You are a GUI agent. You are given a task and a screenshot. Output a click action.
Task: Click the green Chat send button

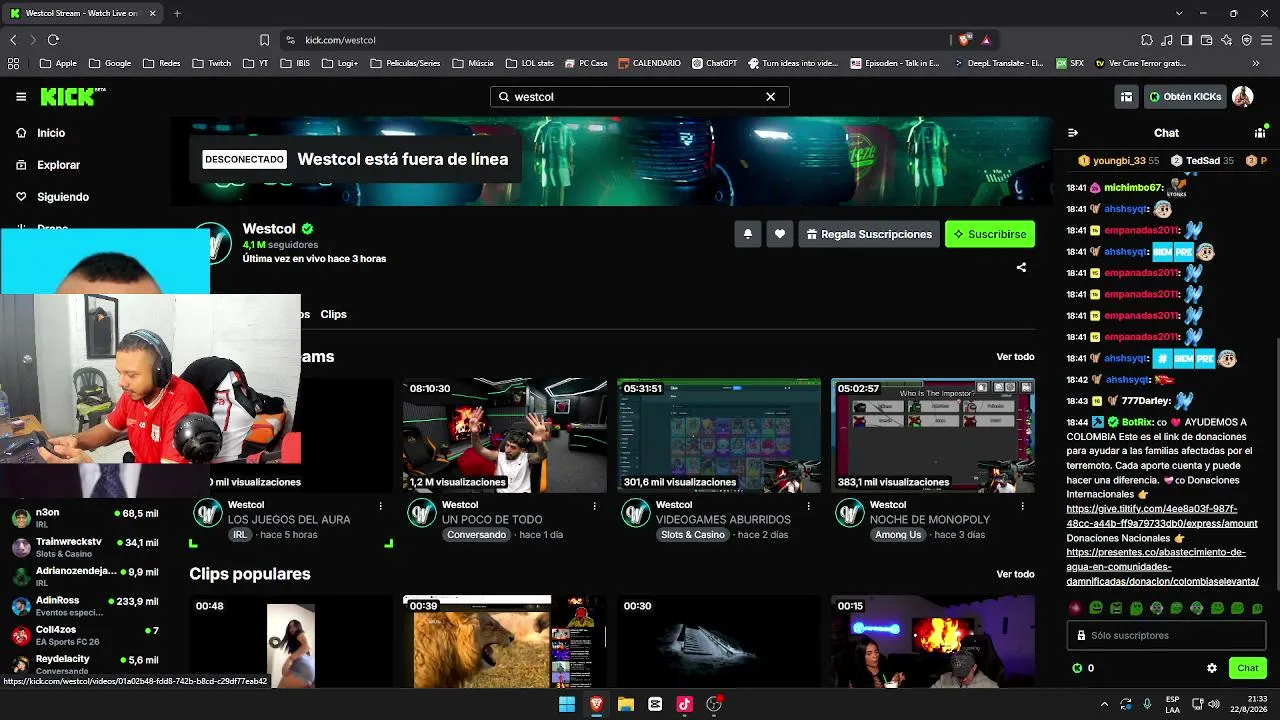pyautogui.click(x=1248, y=668)
